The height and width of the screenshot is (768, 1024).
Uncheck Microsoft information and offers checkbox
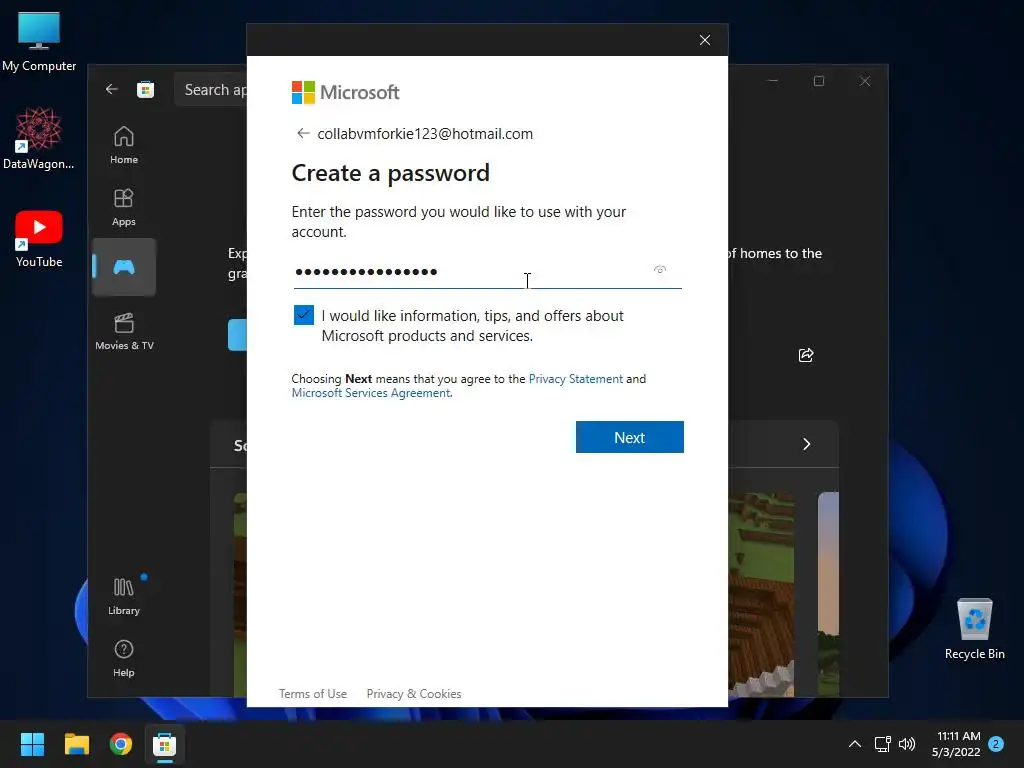coord(304,315)
